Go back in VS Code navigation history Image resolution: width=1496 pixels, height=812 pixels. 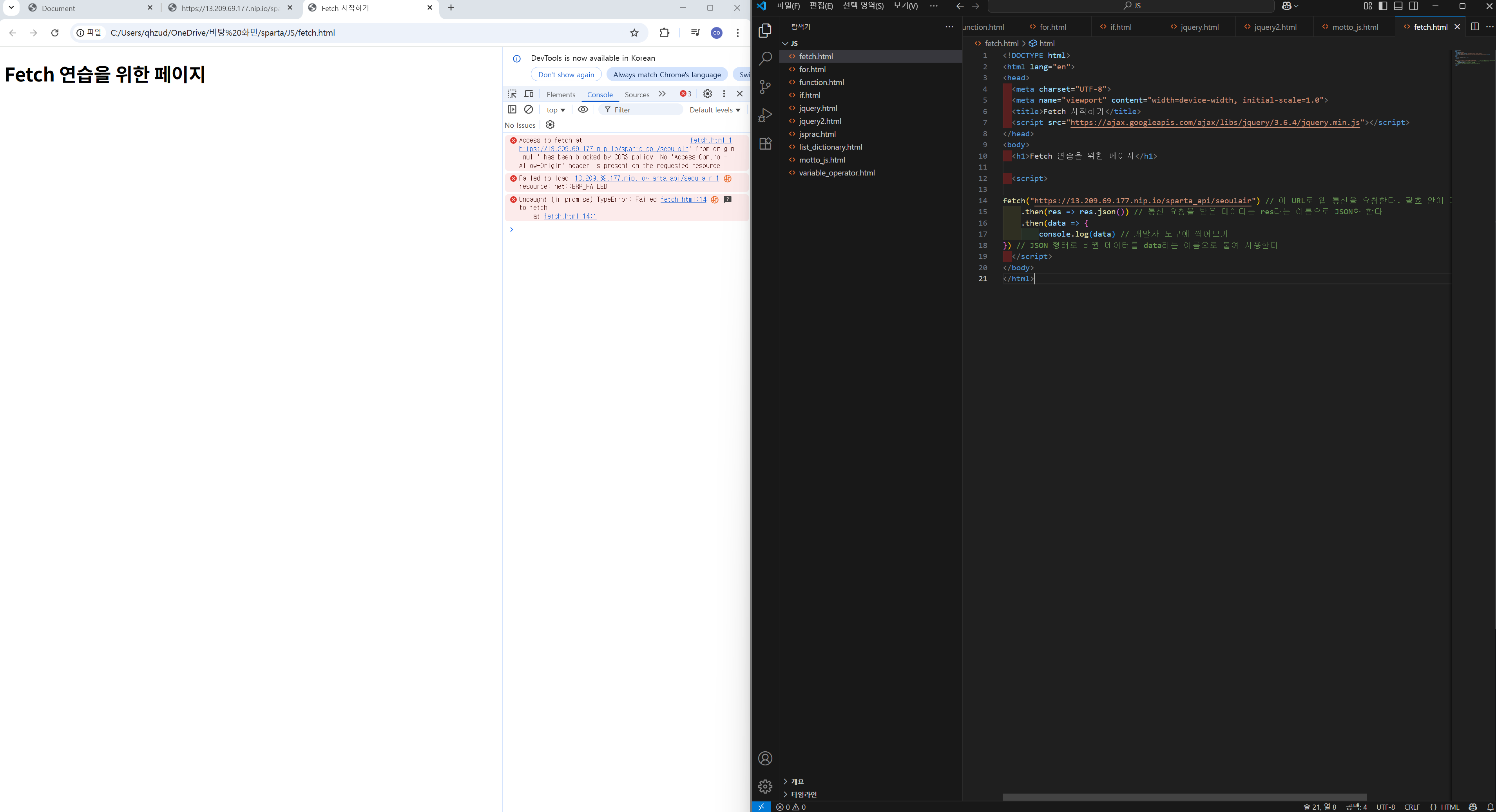coord(960,6)
